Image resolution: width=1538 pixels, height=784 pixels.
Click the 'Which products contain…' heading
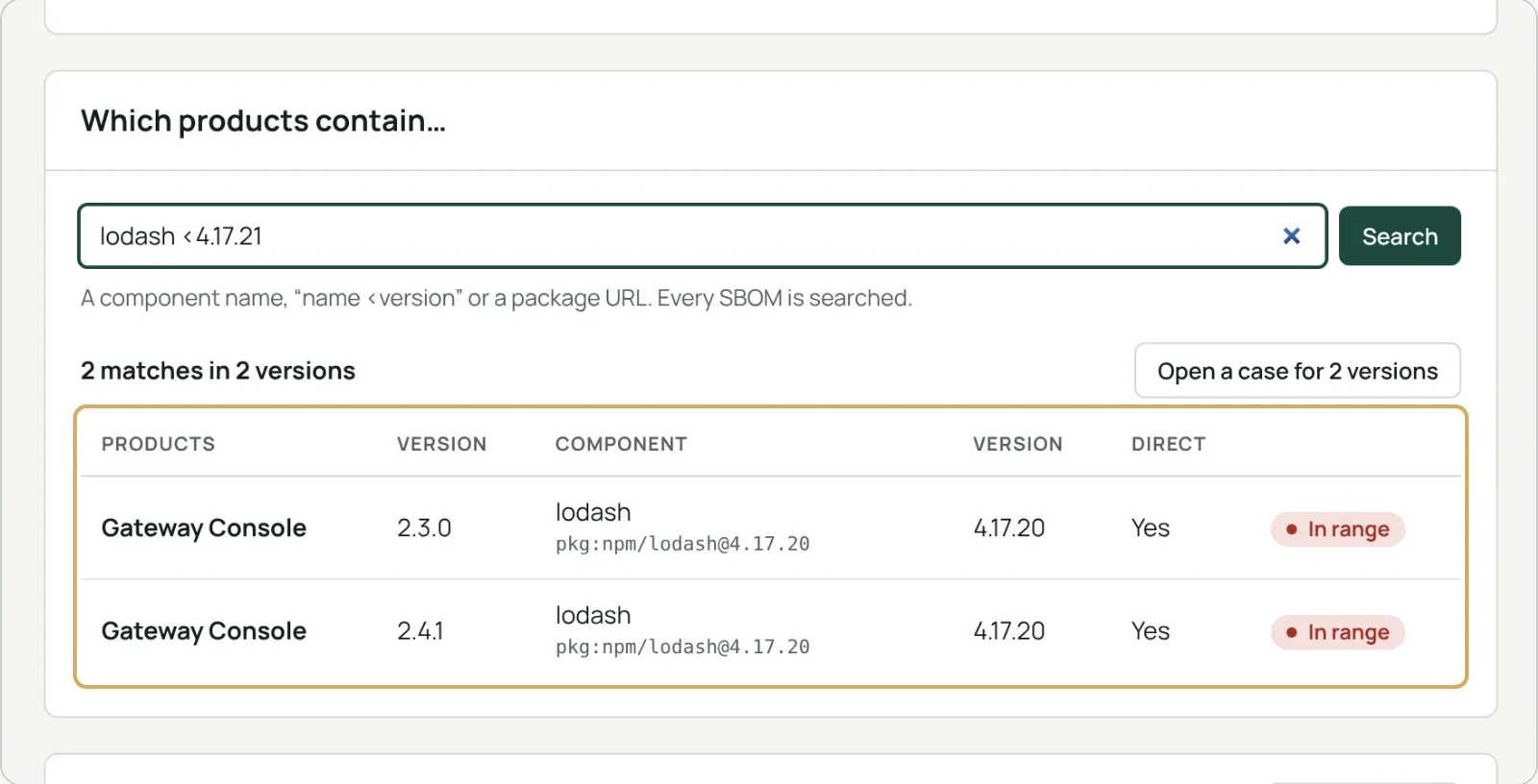pyautogui.click(x=263, y=121)
